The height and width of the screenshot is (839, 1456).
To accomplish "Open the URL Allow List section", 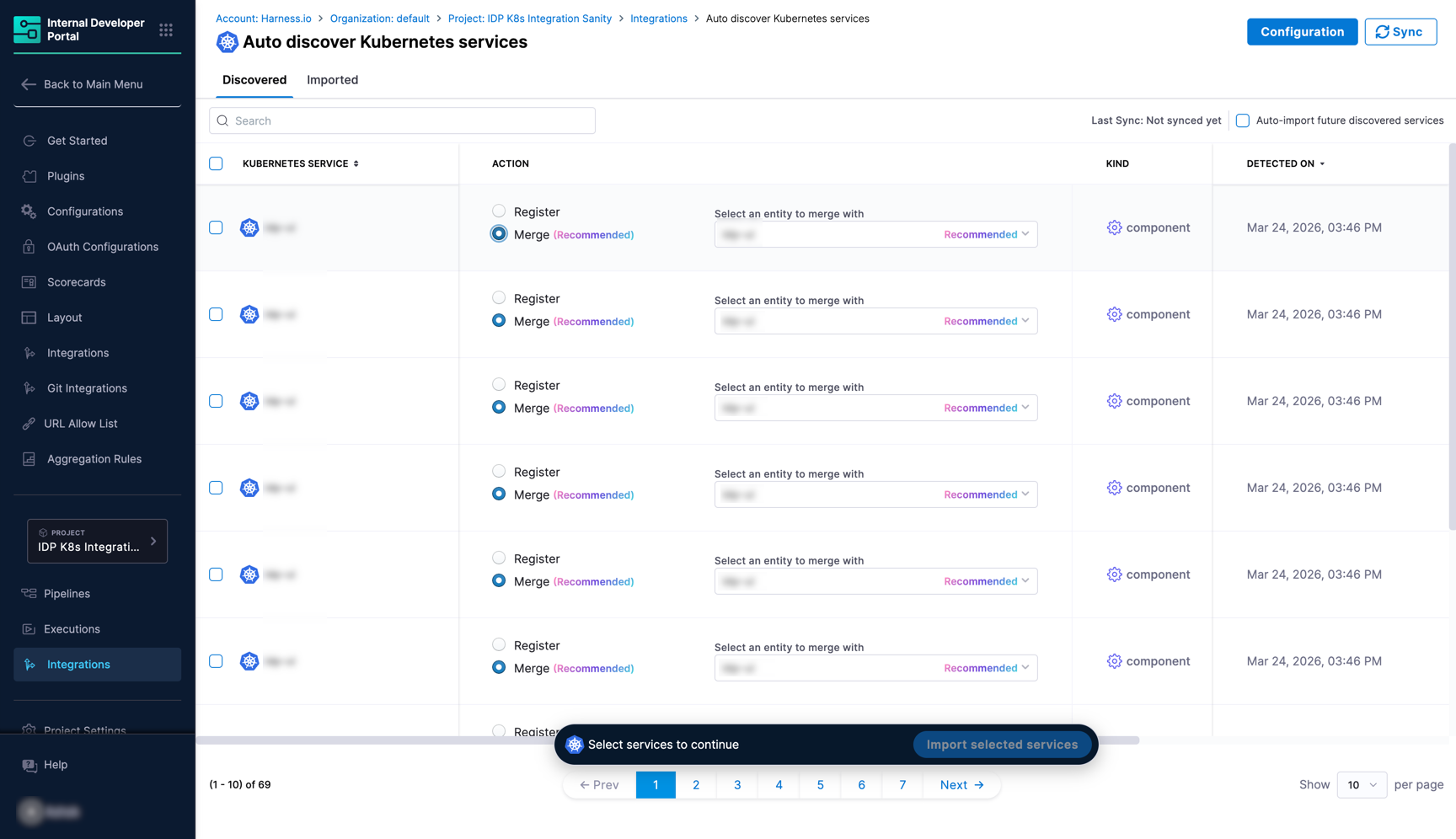I will pyautogui.click(x=80, y=424).
